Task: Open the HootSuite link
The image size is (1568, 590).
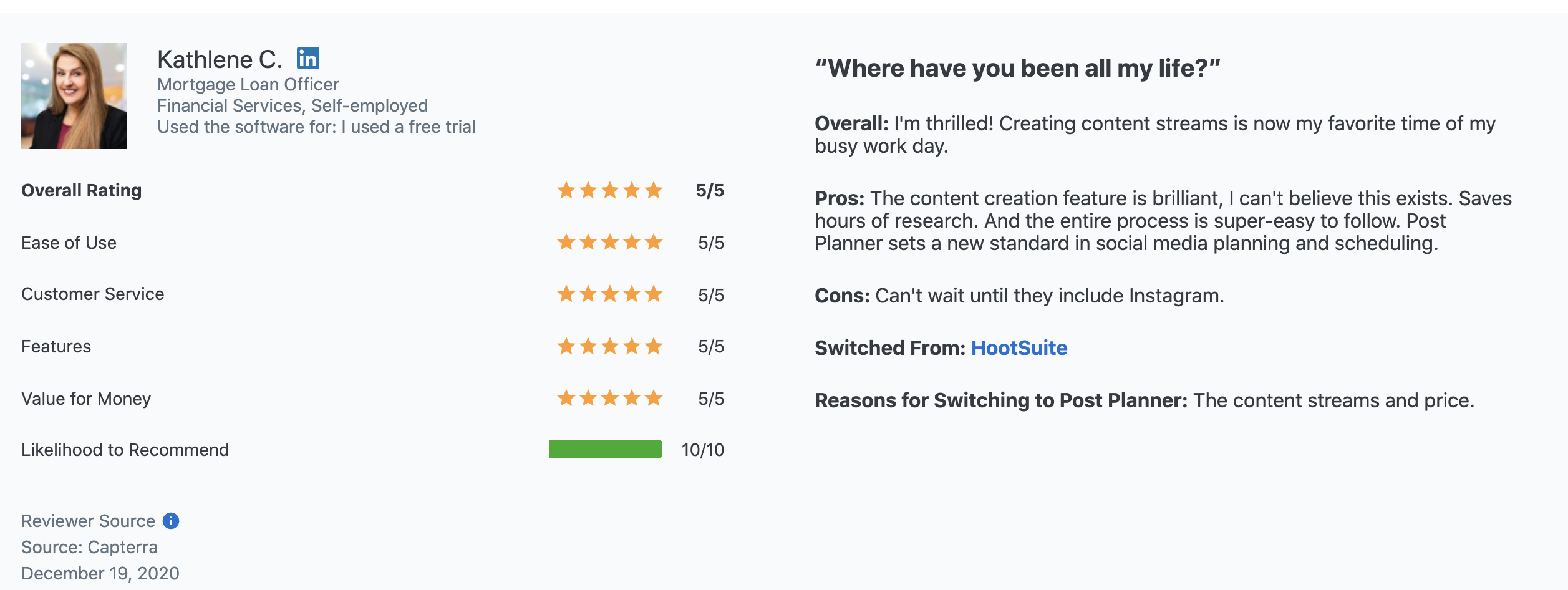Action: pos(1019,348)
